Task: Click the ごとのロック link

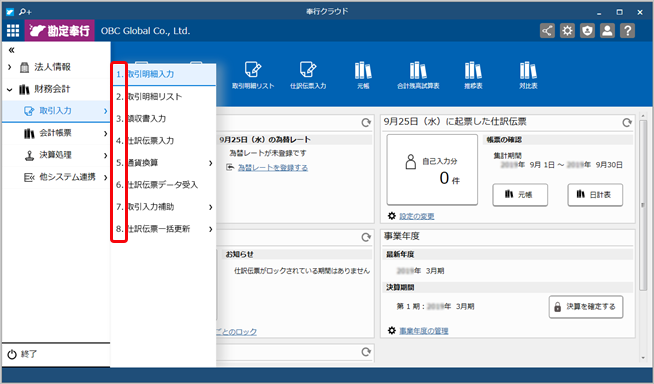Action: pos(236,332)
